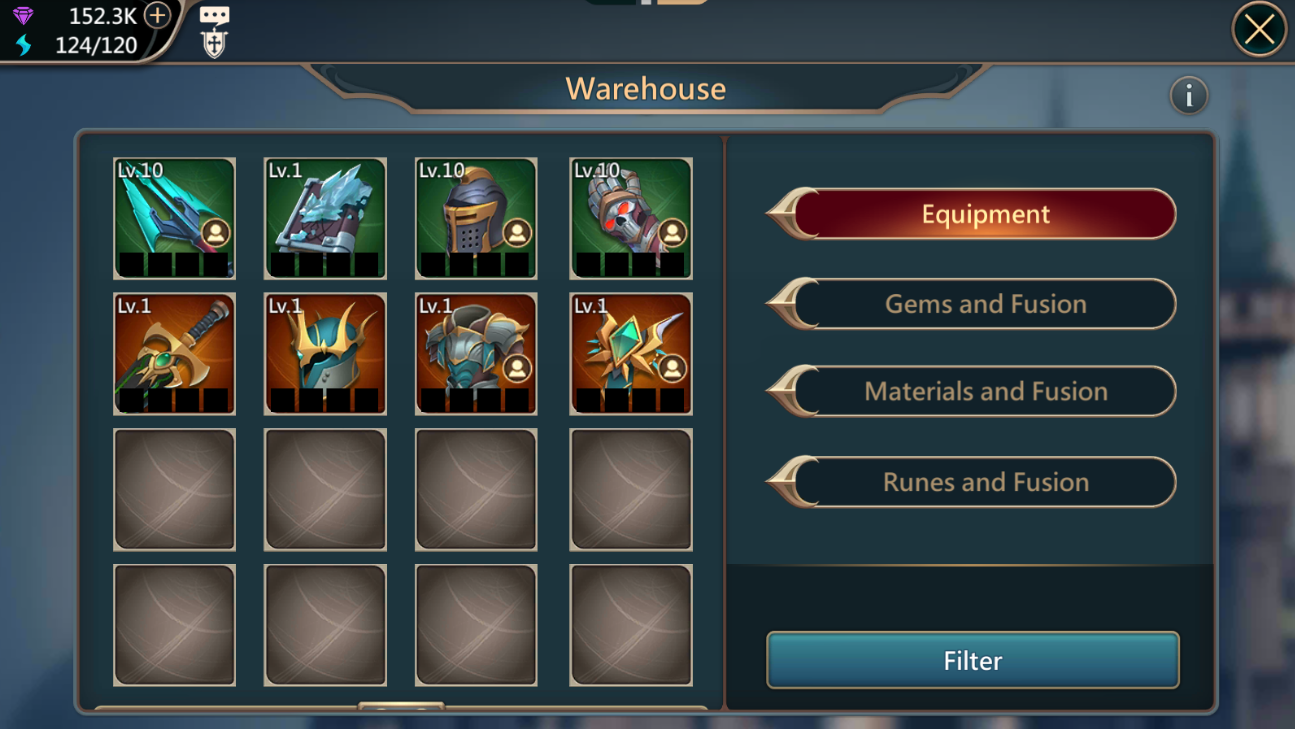Close the Warehouse with the X button
This screenshot has height=729, width=1295.
[x=1259, y=30]
